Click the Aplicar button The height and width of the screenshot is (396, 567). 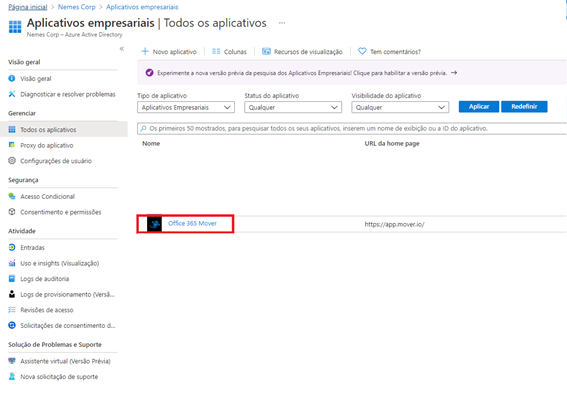click(479, 107)
